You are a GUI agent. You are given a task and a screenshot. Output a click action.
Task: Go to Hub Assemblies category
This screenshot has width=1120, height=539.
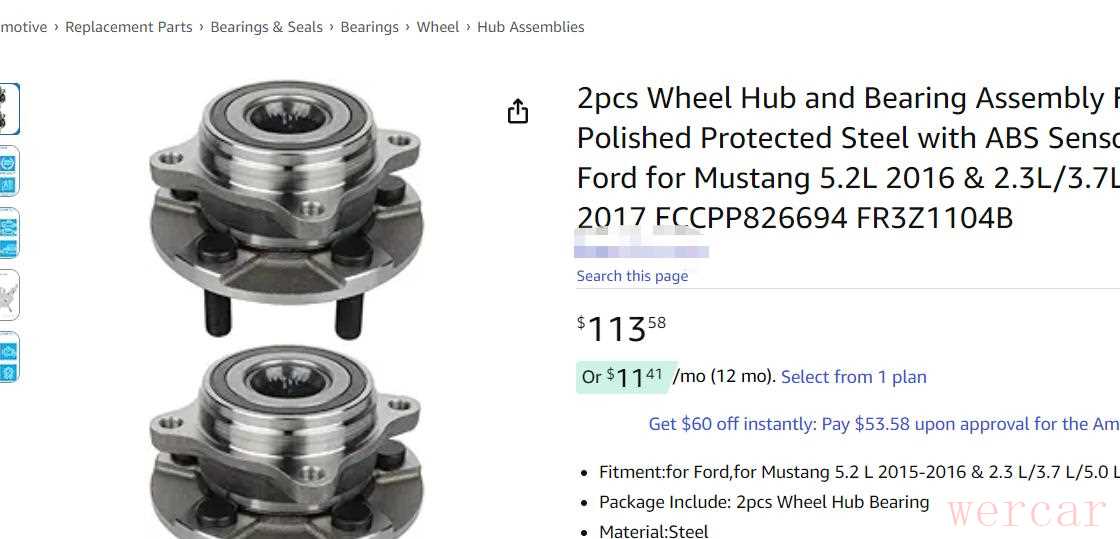pos(530,27)
